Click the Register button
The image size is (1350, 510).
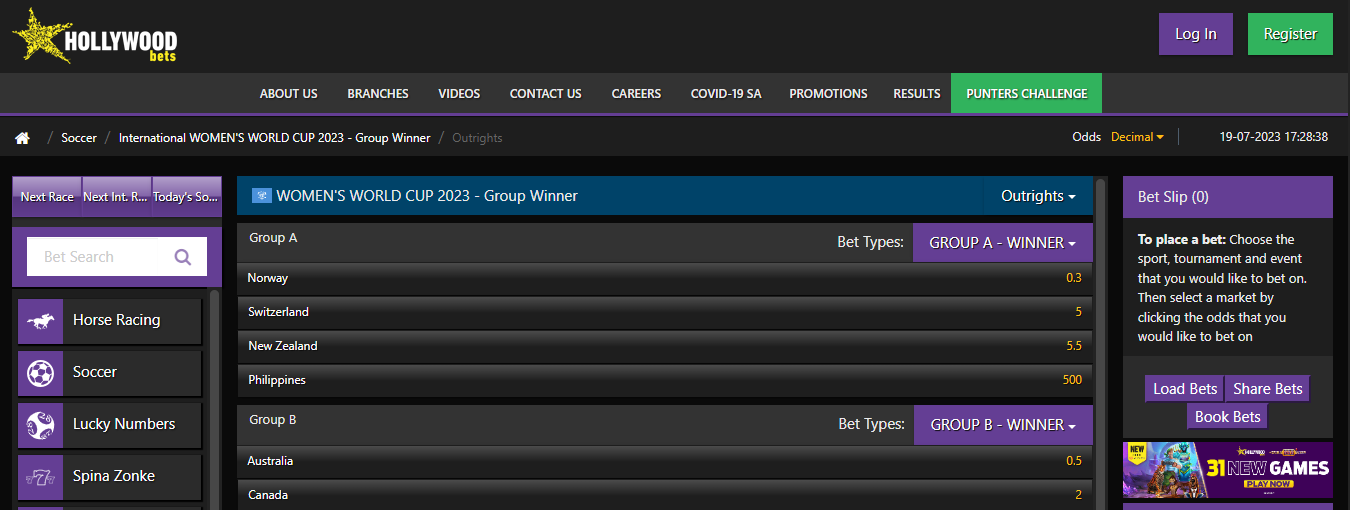1290,34
